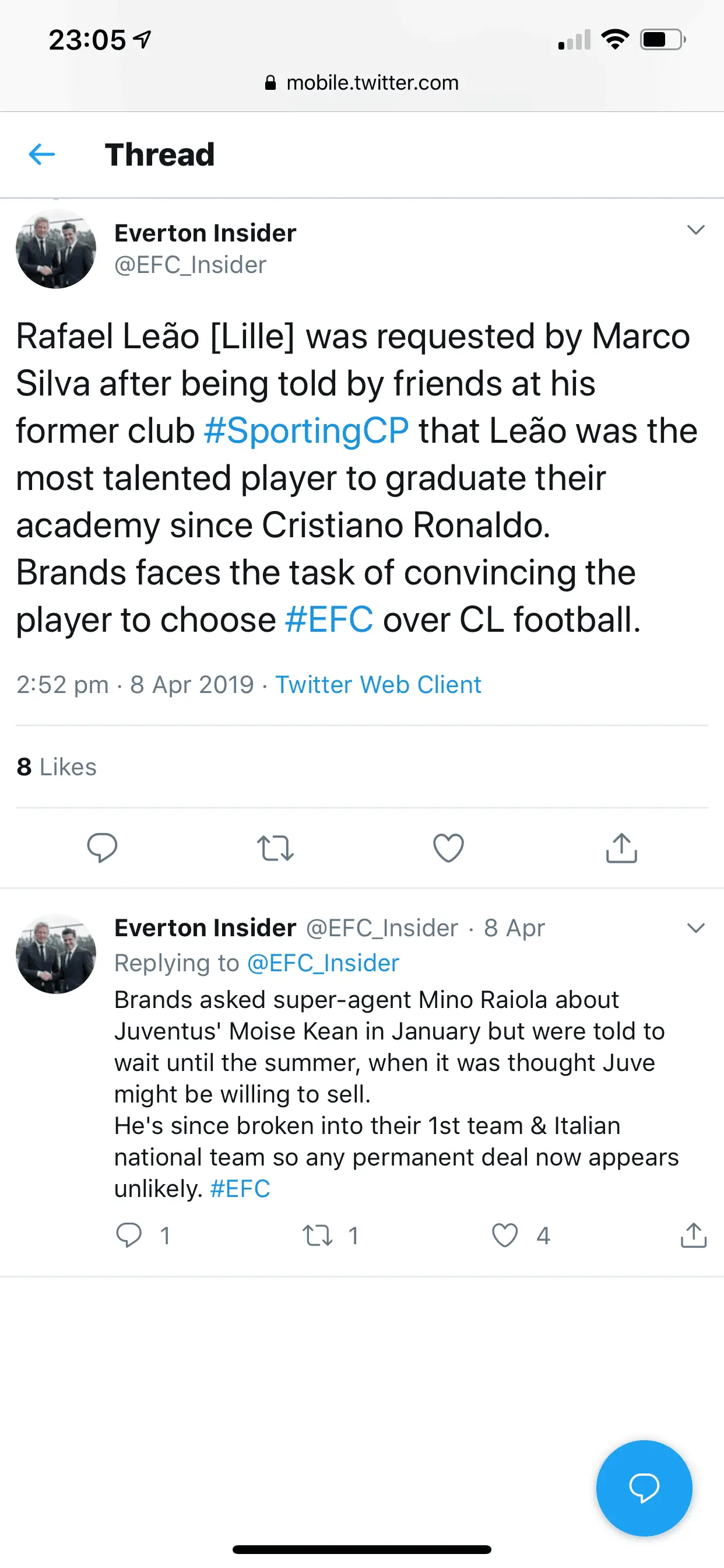Reply to the main Rafael Leão tweet
724x1568 pixels.
click(102, 848)
